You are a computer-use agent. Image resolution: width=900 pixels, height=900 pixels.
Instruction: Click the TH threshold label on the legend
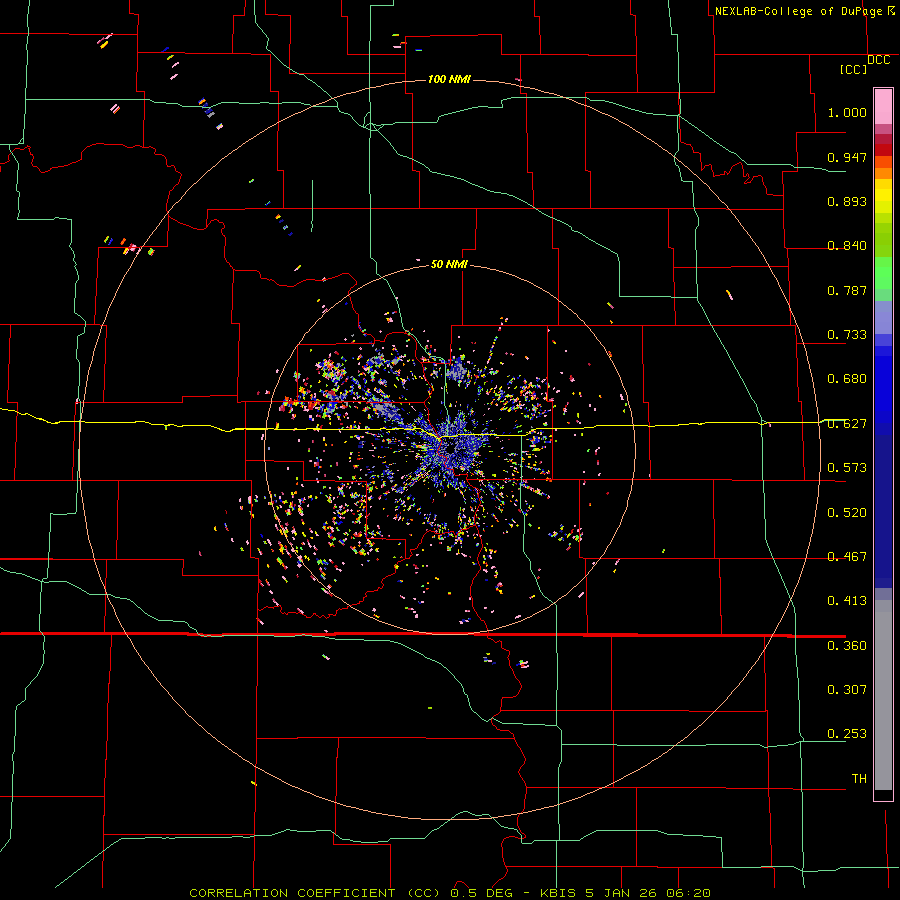click(859, 779)
